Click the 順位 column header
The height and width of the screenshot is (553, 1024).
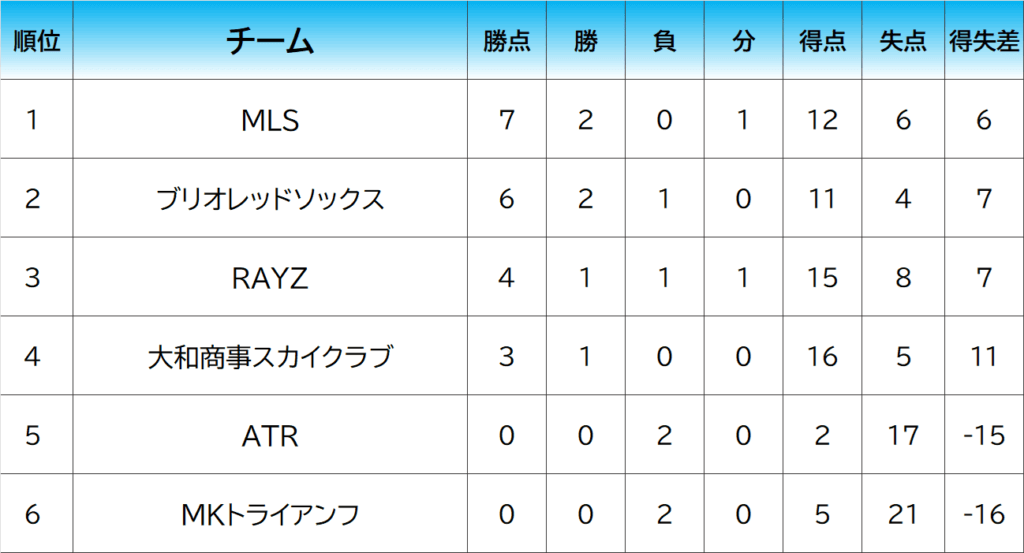pos(36,41)
